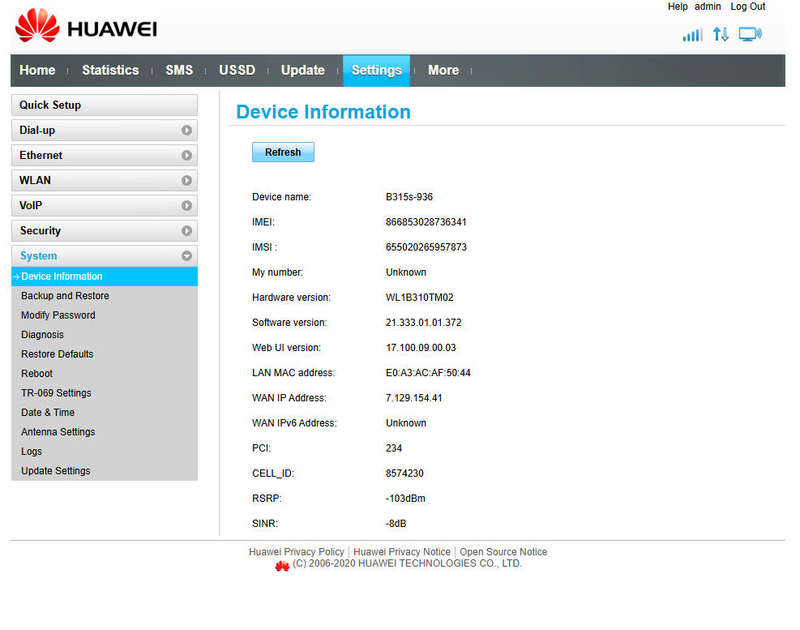The height and width of the screenshot is (630, 800).
Task: Select WLAN menu label
Action: click(x=35, y=180)
